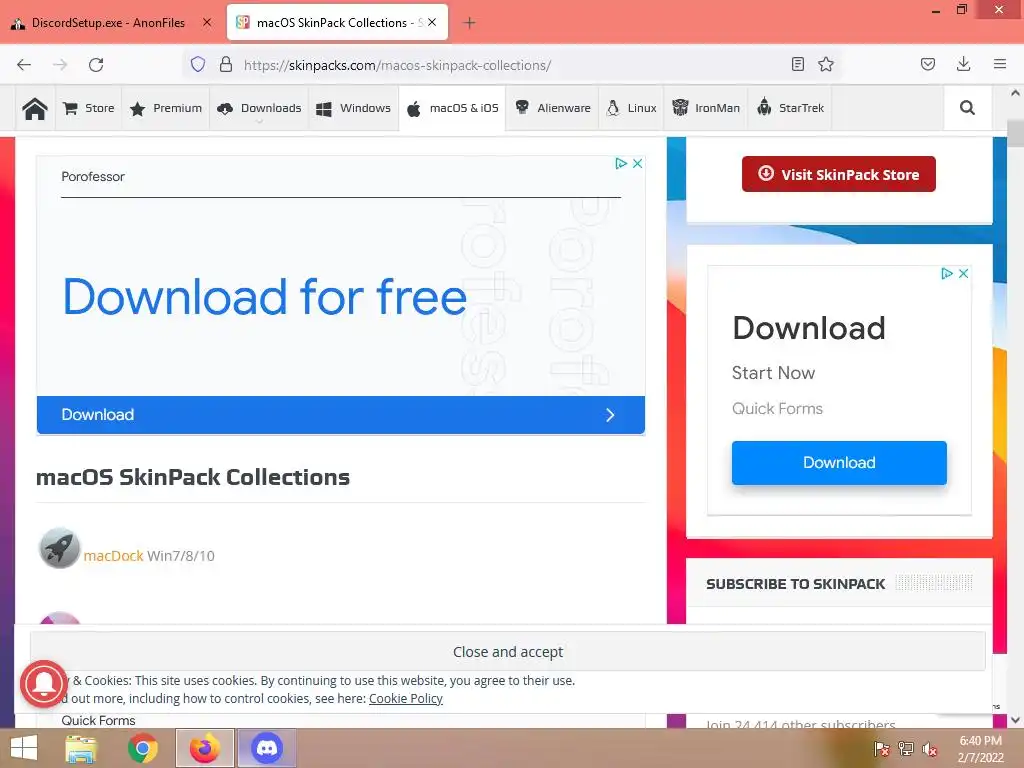
Task: Open the Firefox hamburger menu
Action: click(x=1000, y=64)
